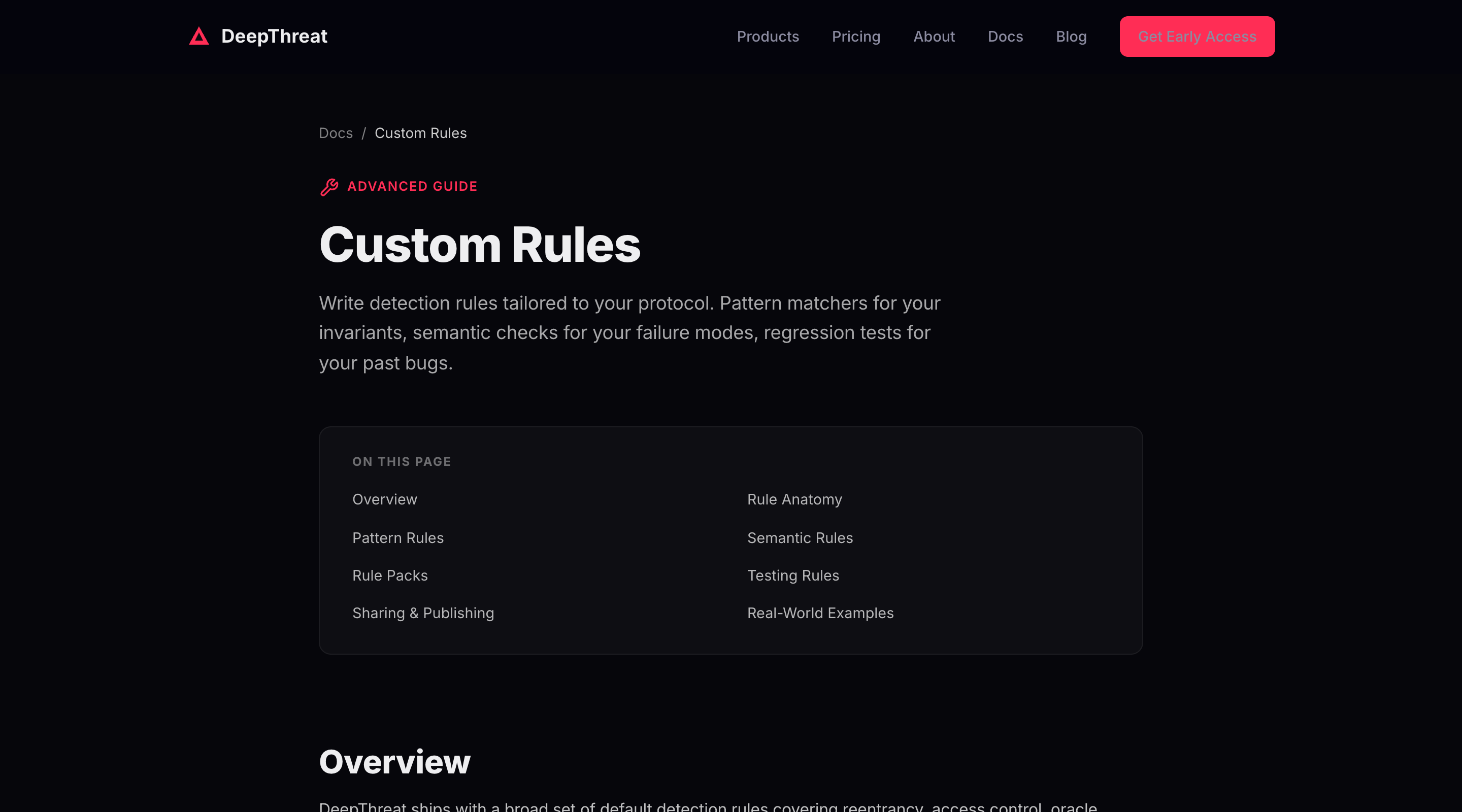
Task: Open the Products nav menu
Action: 768,37
